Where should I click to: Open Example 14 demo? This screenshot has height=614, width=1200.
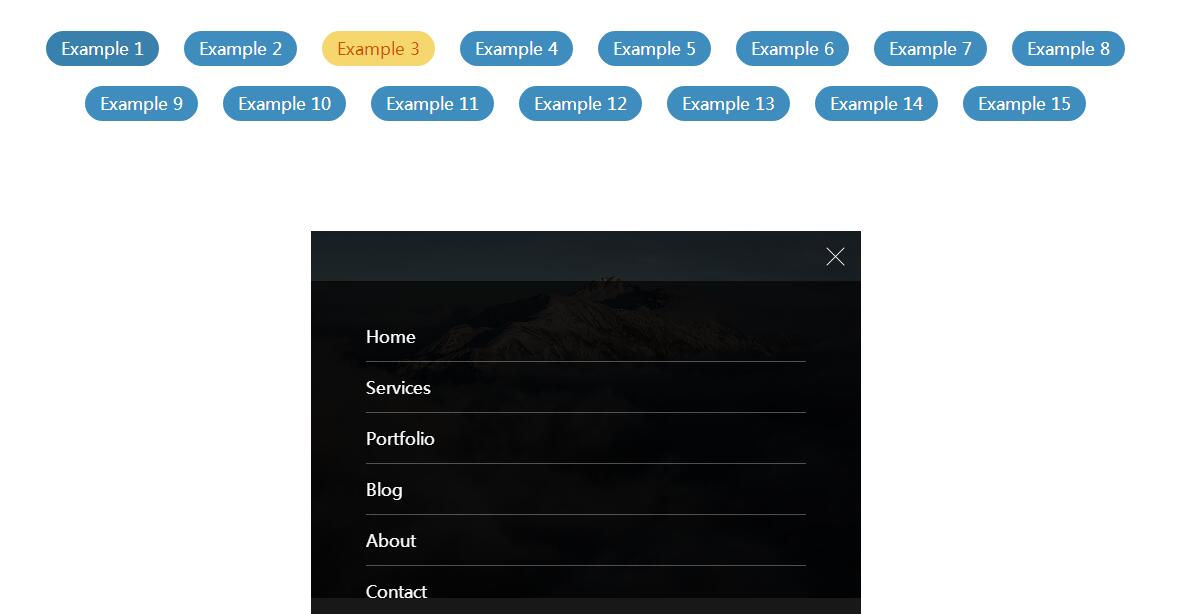876,104
